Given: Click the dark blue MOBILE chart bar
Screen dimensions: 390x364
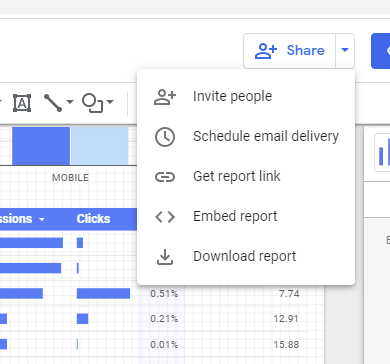Looking at the screenshot, I should tap(41, 146).
